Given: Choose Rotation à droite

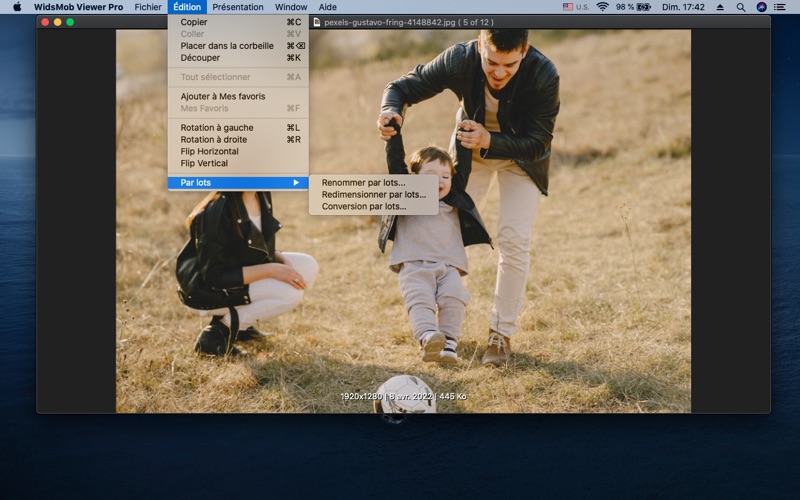Looking at the screenshot, I should pyautogui.click(x=238, y=139).
